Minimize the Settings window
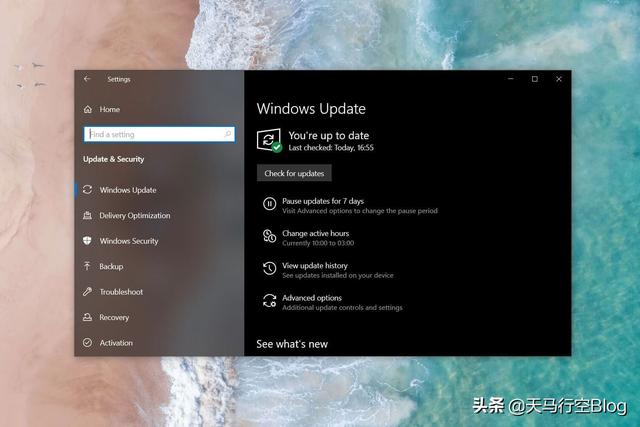This screenshot has height=427, width=640. (511, 79)
